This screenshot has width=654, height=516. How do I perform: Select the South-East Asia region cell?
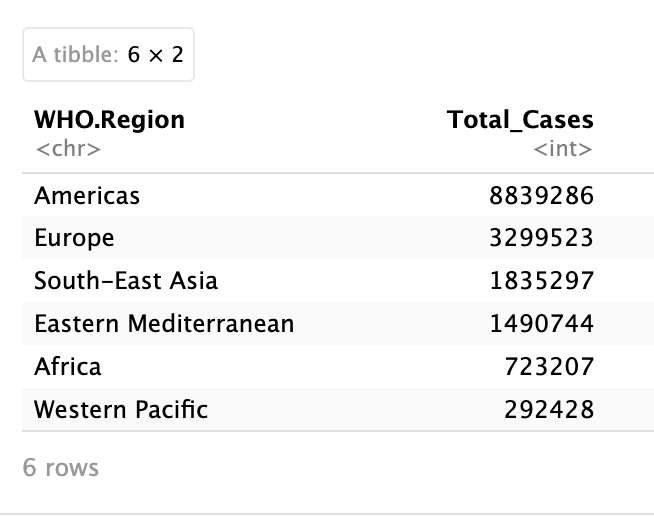(126, 281)
